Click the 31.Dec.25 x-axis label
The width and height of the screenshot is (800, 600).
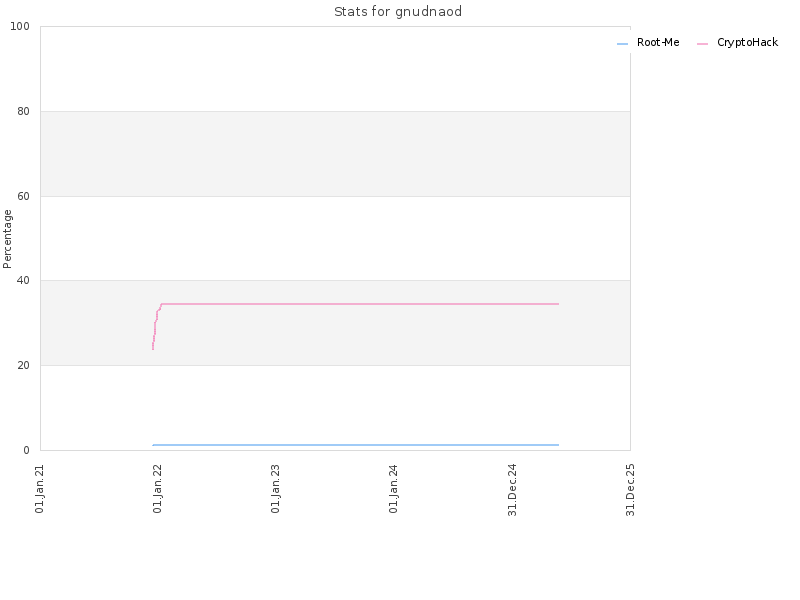tap(630, 490)
